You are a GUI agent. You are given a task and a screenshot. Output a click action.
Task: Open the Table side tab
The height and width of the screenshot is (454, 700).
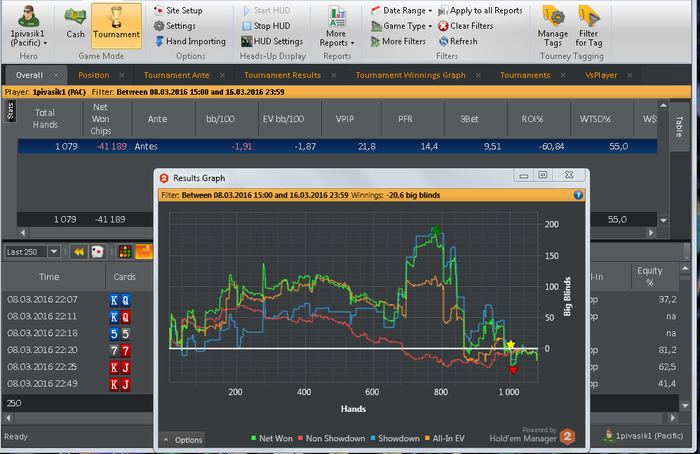[x=679, y=127]
